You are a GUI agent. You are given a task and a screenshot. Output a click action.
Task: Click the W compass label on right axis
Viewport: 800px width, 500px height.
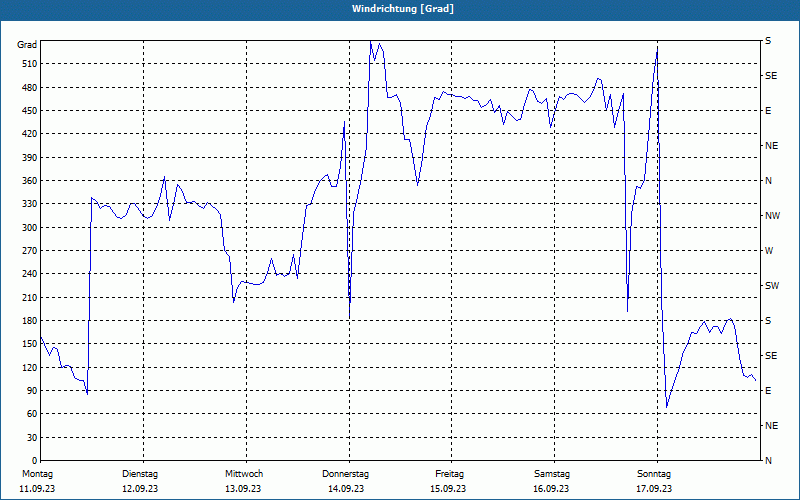pos(769,251)
